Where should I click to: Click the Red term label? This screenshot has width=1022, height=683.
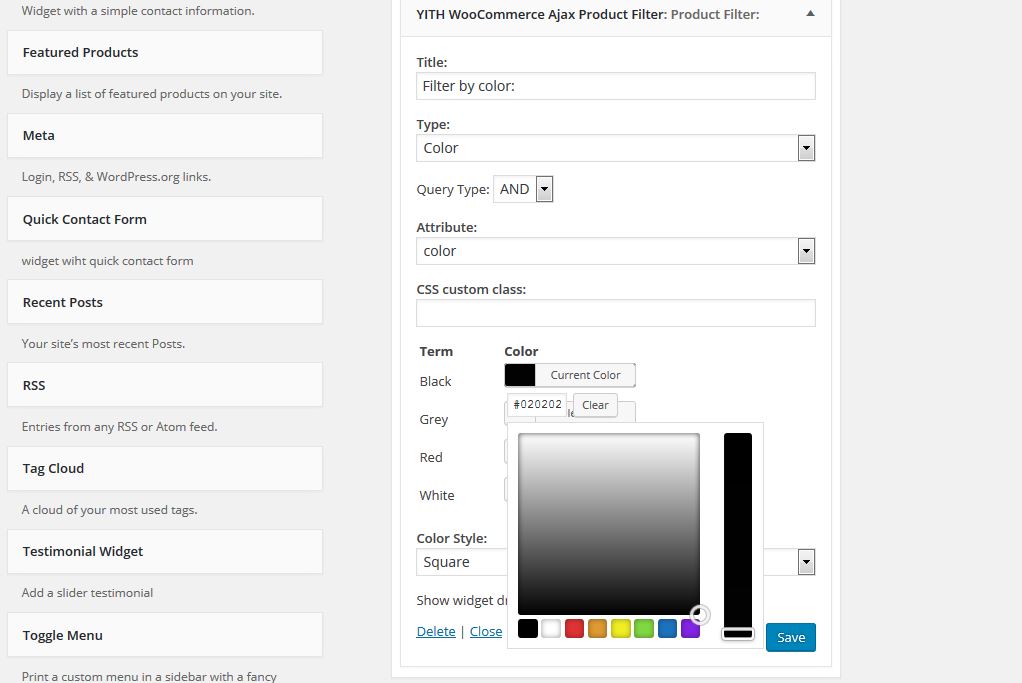431,457
